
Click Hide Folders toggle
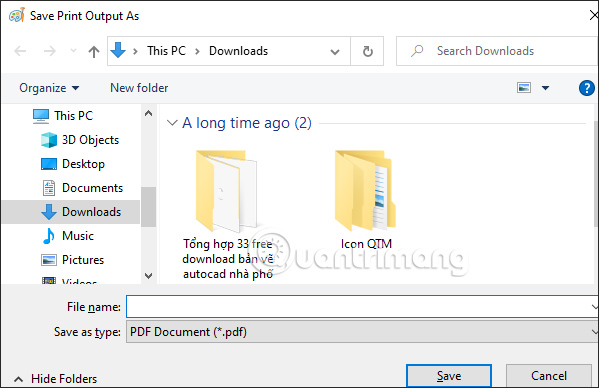[x=56, y=378]
